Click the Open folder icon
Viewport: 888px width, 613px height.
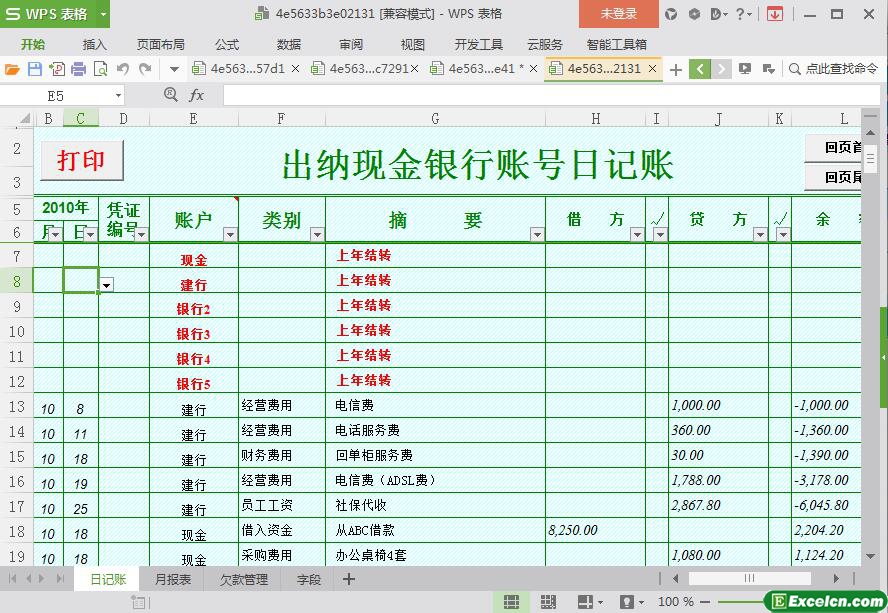(x=12, y=69)
